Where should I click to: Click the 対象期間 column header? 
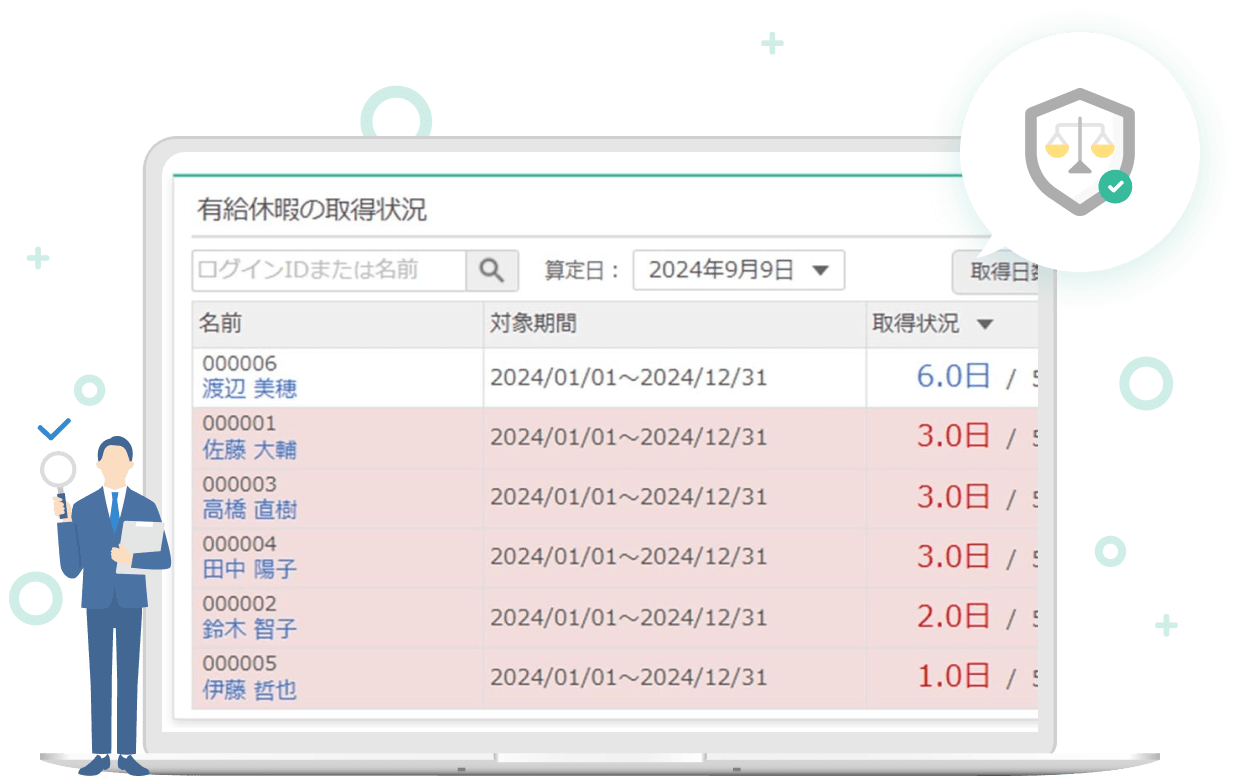533,323
